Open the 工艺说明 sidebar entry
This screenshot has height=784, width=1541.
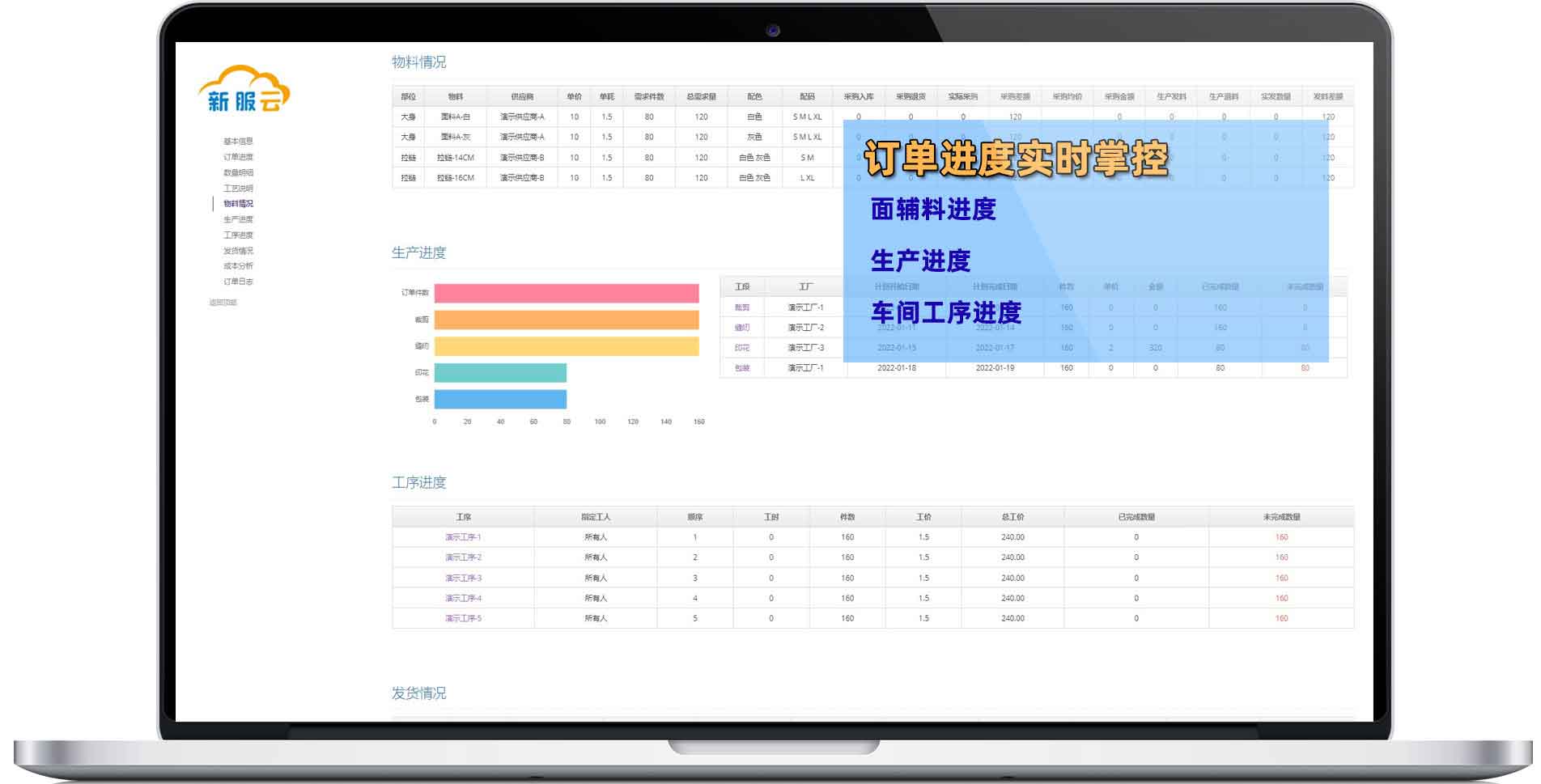pyautogui.click(x=237, y=189)
